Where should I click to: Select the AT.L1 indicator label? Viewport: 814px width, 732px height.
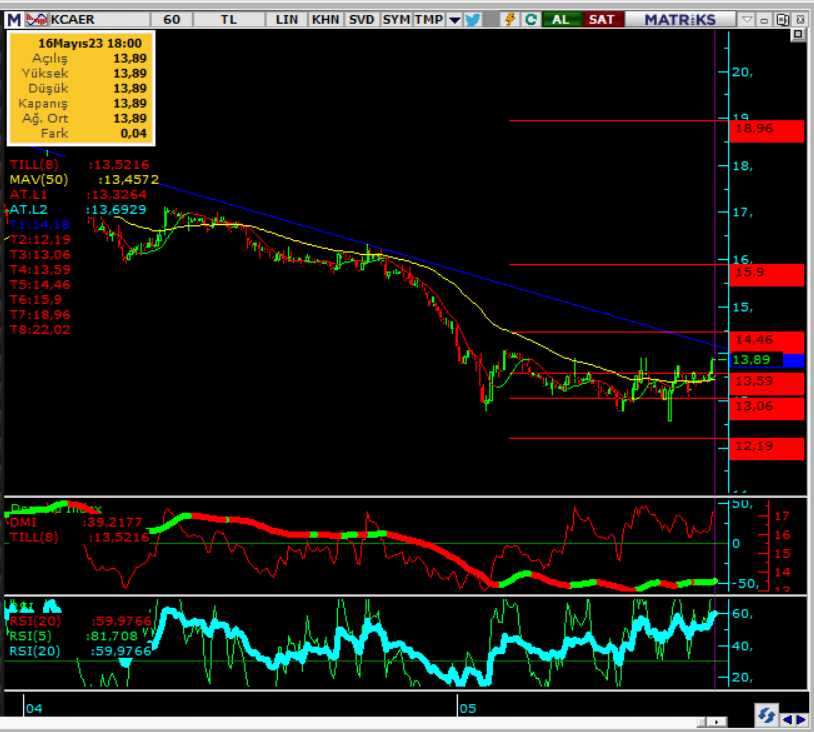coord(28,195)
